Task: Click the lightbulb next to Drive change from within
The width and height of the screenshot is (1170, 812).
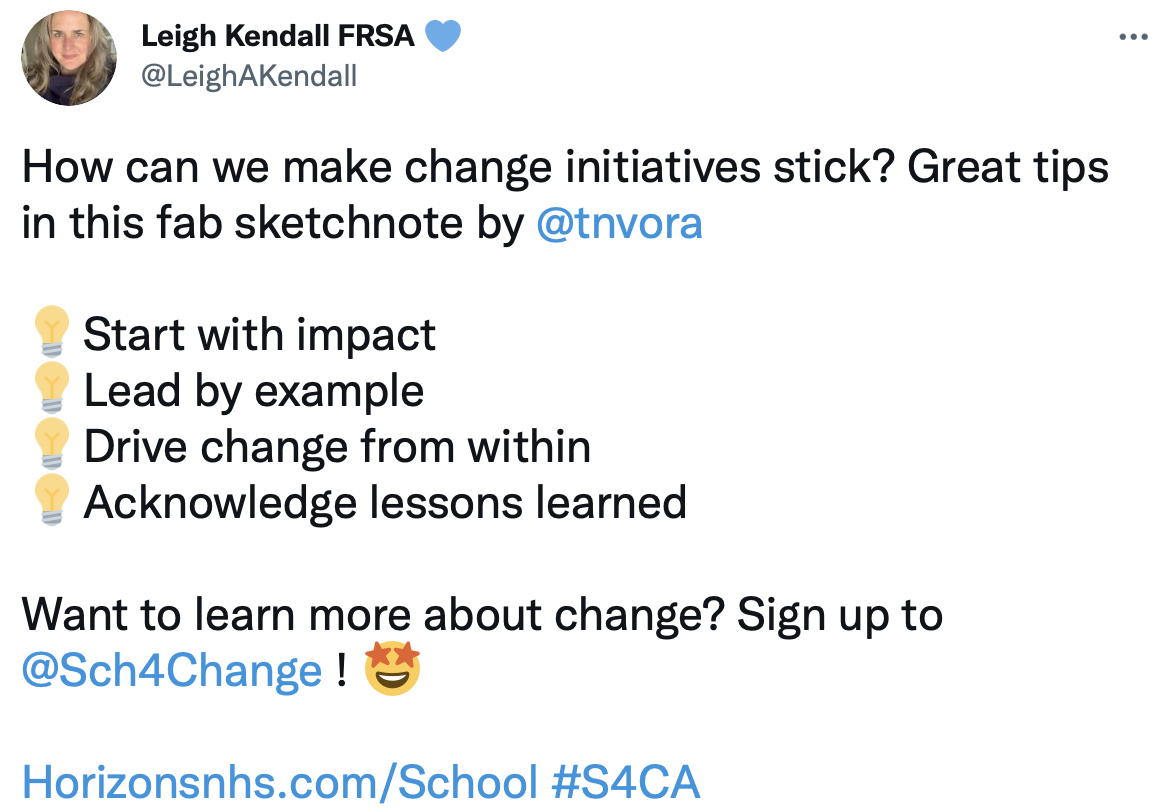Action: tap(51, 444)
